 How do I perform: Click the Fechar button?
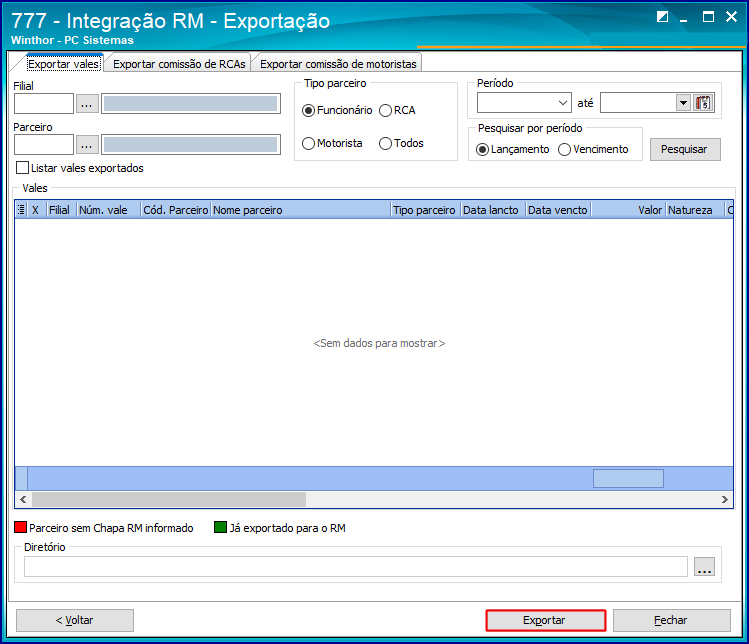(672, 621)
